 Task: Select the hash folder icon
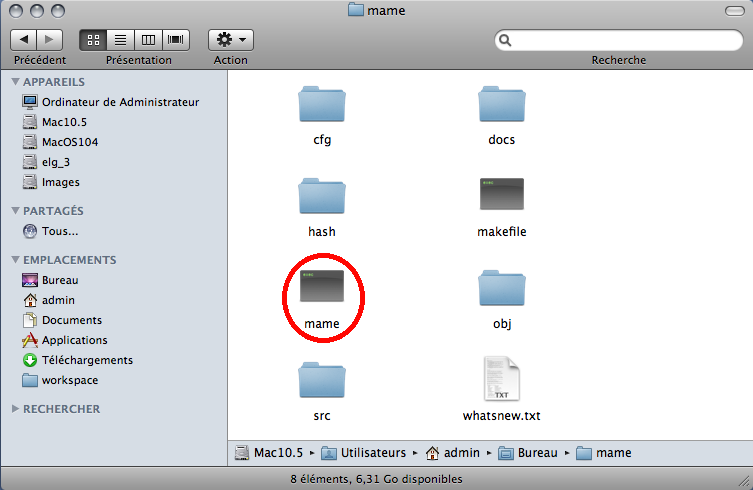coord(322,196)
